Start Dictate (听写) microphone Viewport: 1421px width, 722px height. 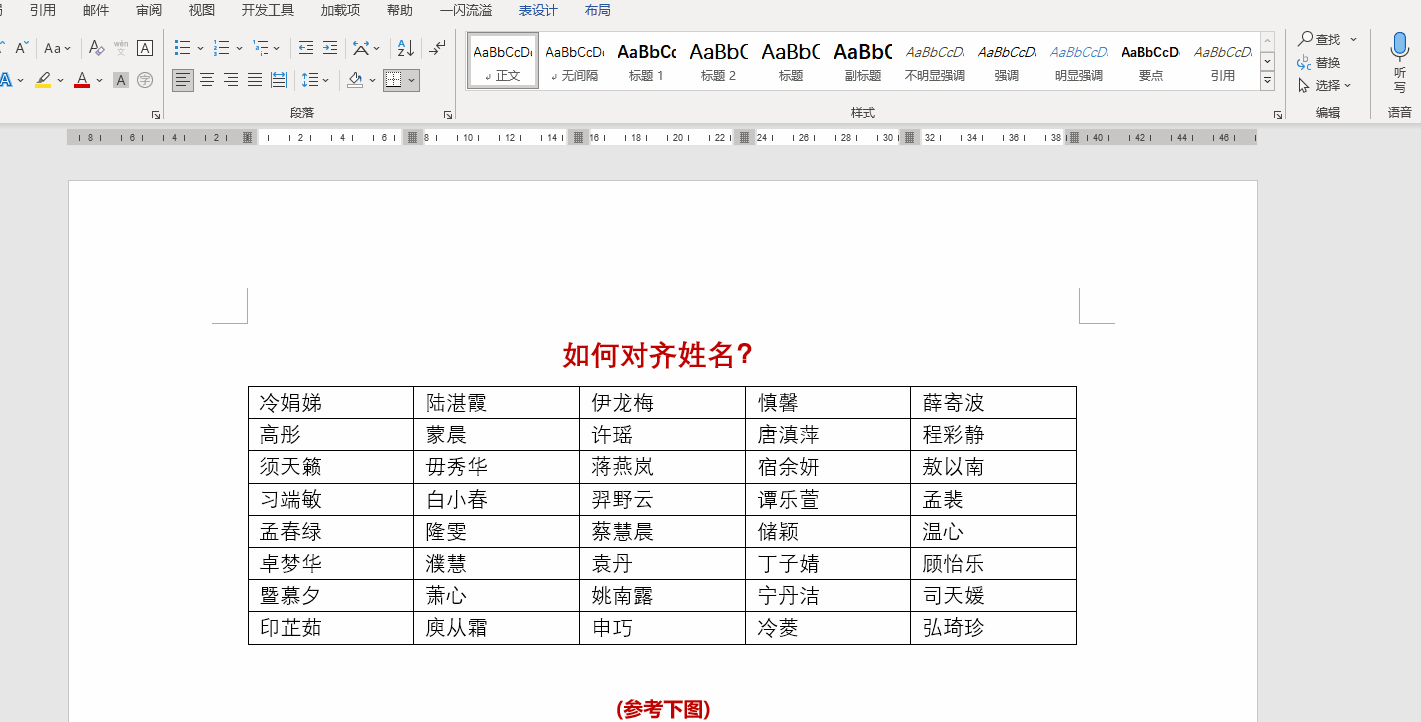(1400, 62)
